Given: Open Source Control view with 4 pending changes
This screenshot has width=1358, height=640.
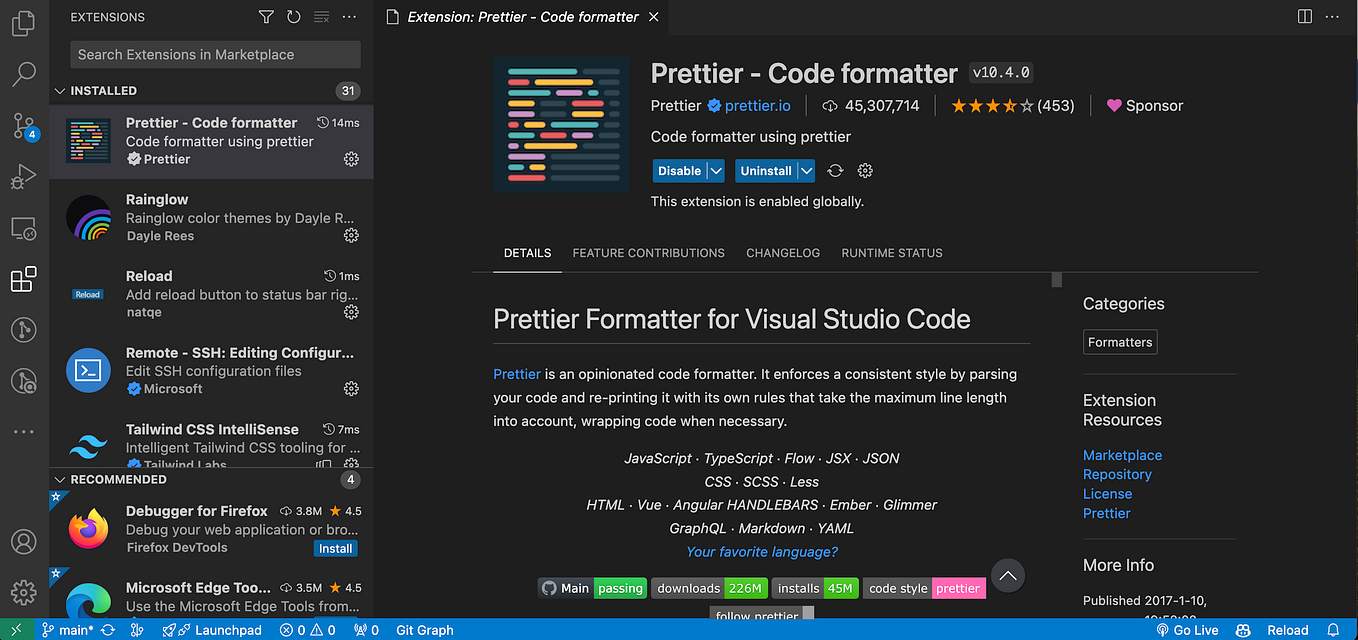Looking at the screenshot, I should 23,126.
